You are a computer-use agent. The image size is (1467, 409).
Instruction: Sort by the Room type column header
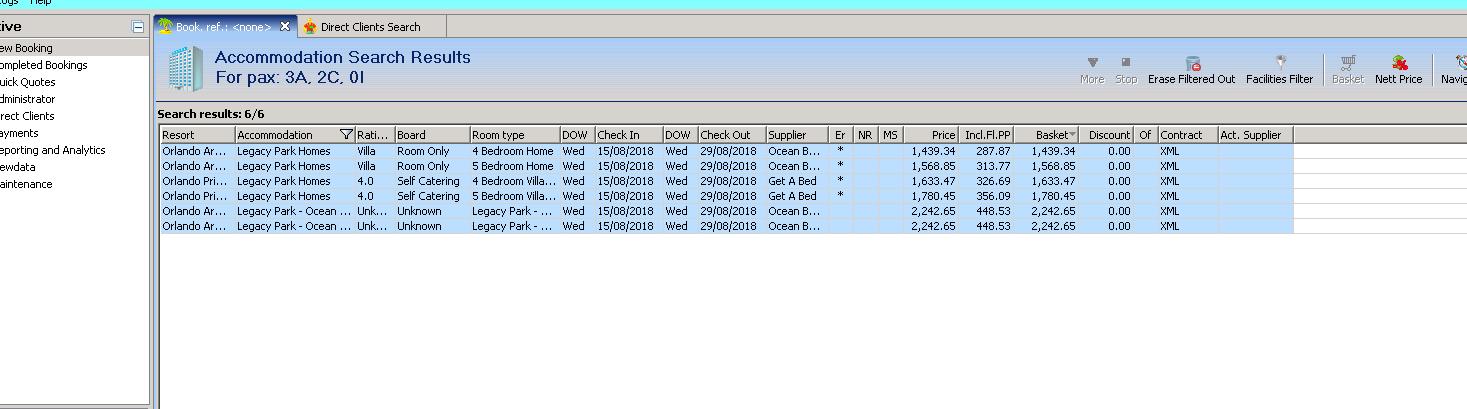[x=514, y=135]
